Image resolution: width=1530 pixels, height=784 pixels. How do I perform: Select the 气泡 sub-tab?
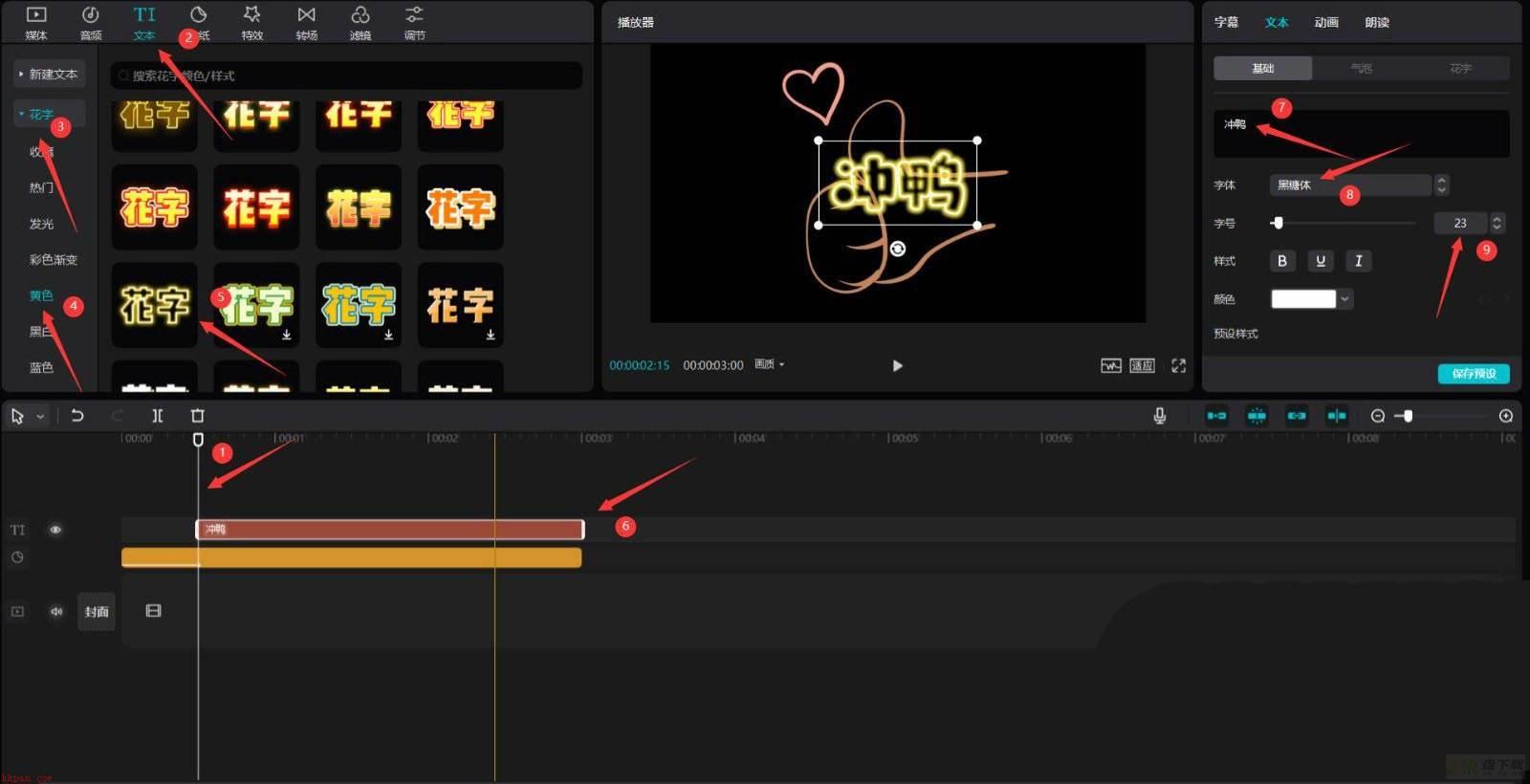[1361, 68]
